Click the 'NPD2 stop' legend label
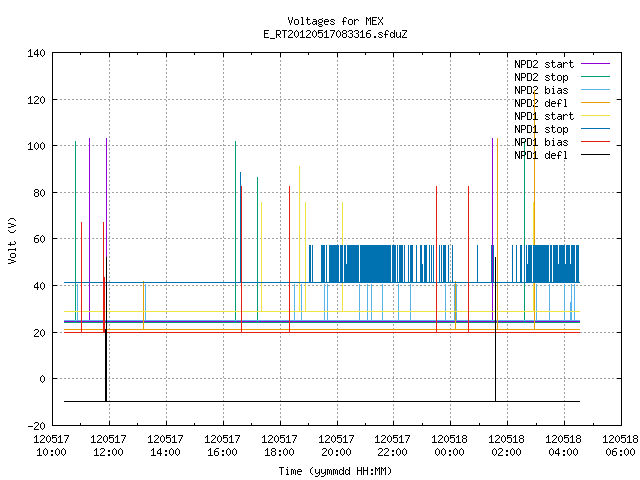 [541, 78]
